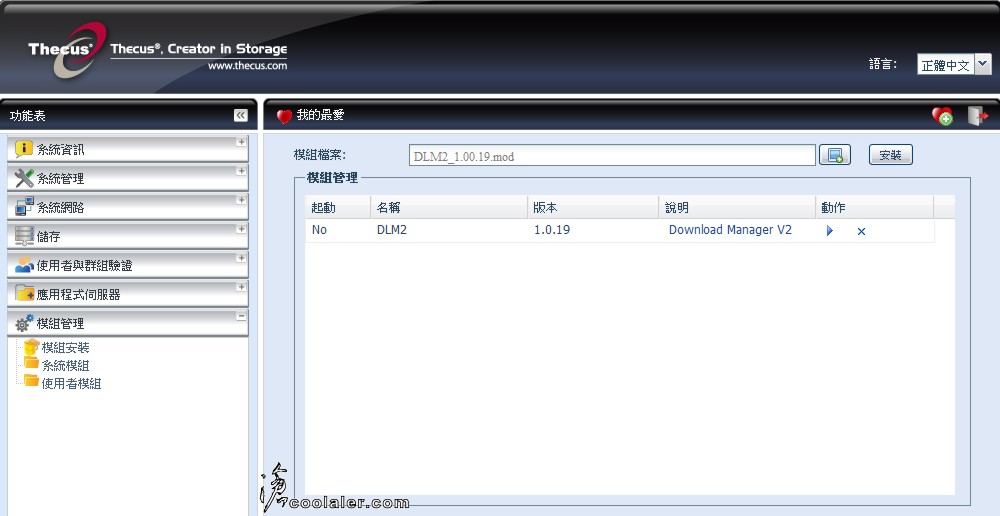This screenshot has height=516, width=1000.
Task: Collapse the 功能表 menu panel
Action: tap(240, 115)
